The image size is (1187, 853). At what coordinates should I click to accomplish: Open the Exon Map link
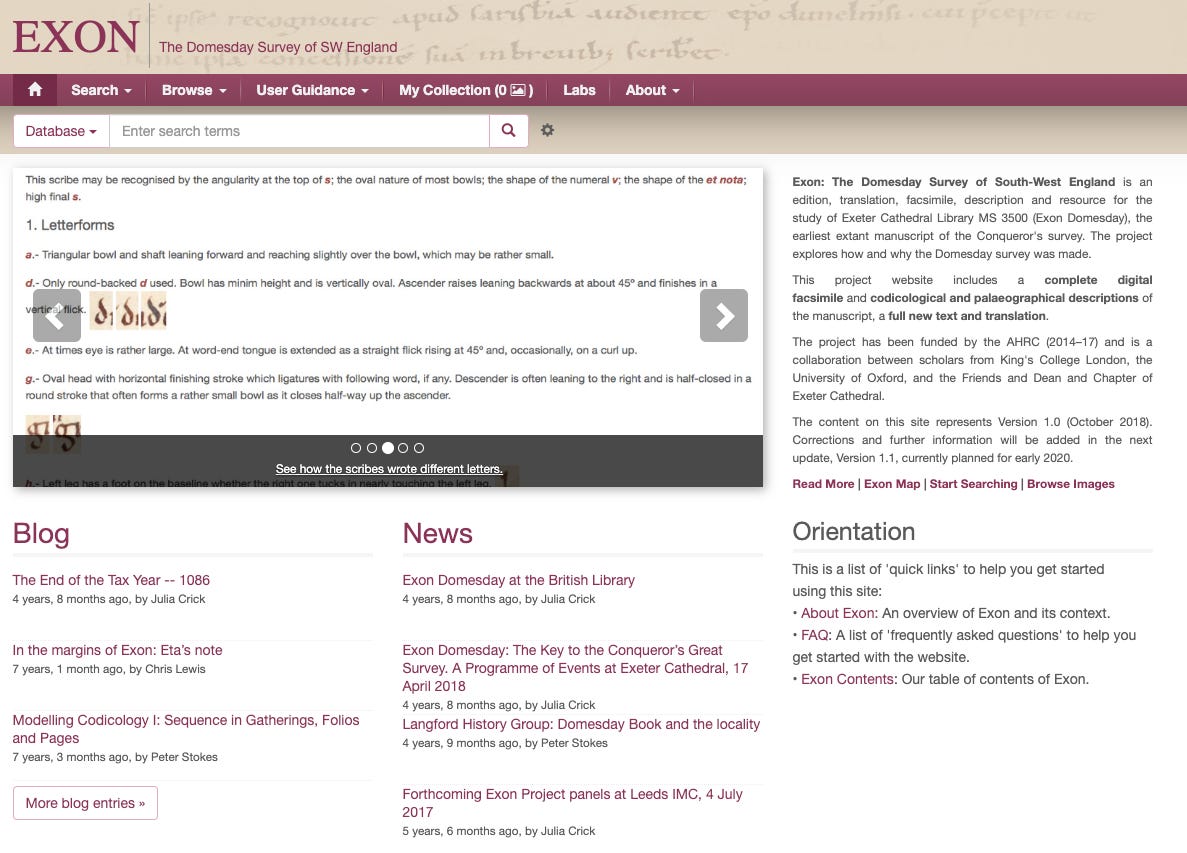892,484
